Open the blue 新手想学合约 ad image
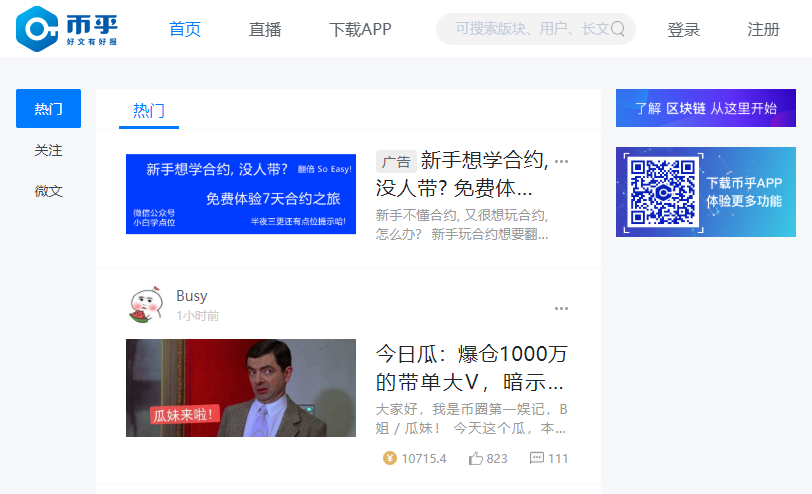The width and height of the screenshot is (812, 494). point(241,194)
